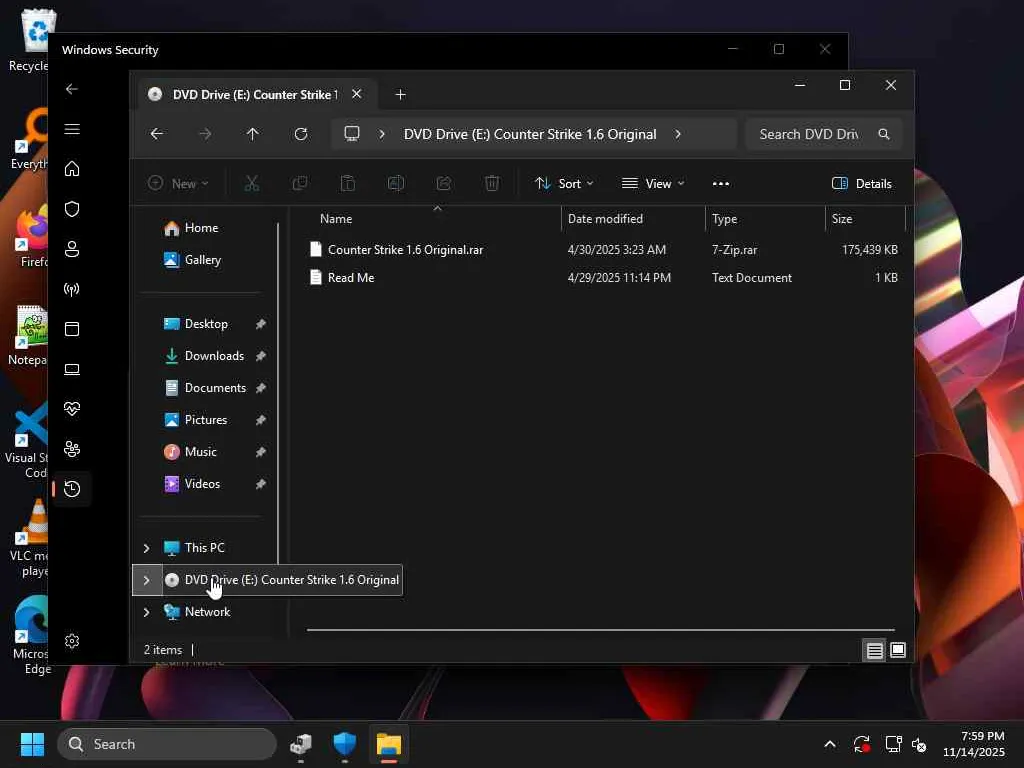
Task: Open the New item dropdown
Action: (x=178, y=184)
